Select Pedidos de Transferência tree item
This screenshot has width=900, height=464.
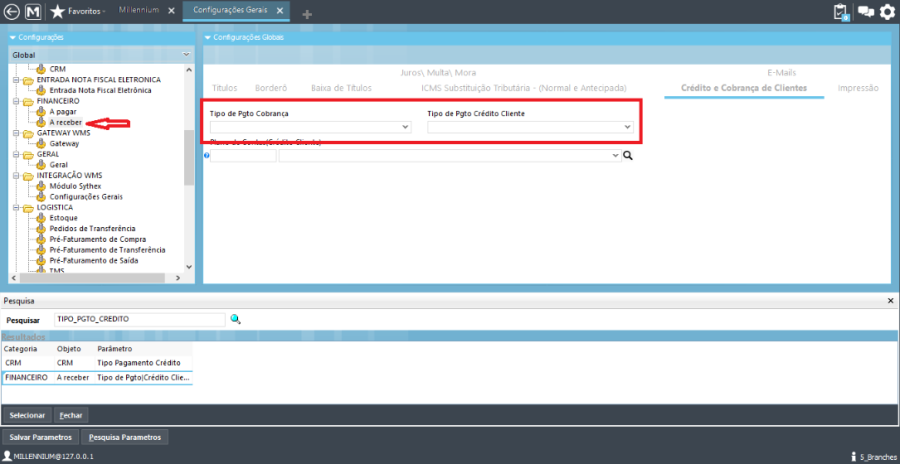[x=92, y=229]
